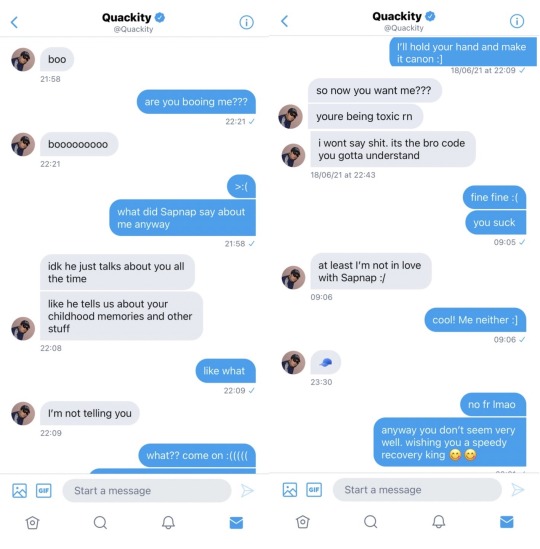Select Messages envelope tab in right panel
The height and width of the screenshot is (549, 540).
506,522
